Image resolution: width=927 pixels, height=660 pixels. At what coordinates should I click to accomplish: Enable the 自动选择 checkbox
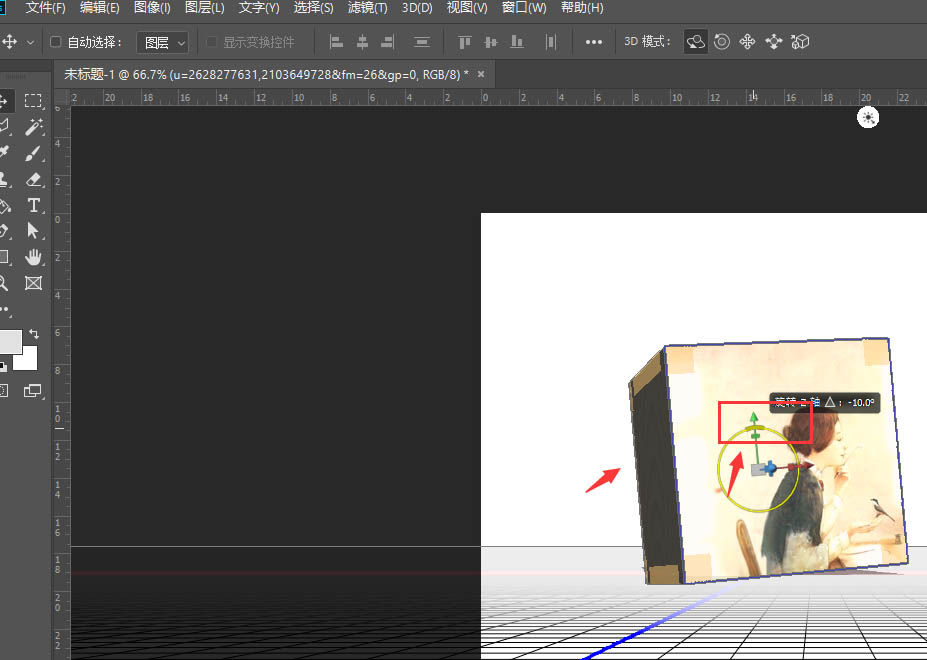[55, 42]
